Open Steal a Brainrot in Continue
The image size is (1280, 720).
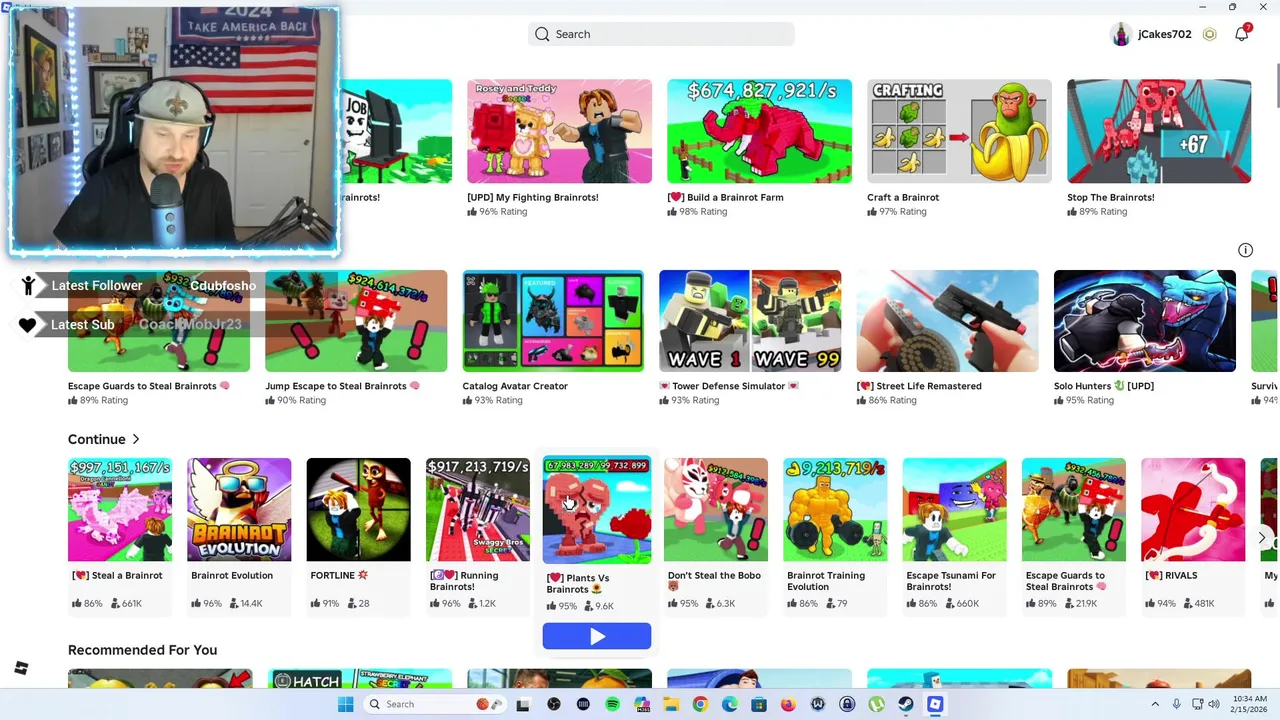(x=120, y=510)
